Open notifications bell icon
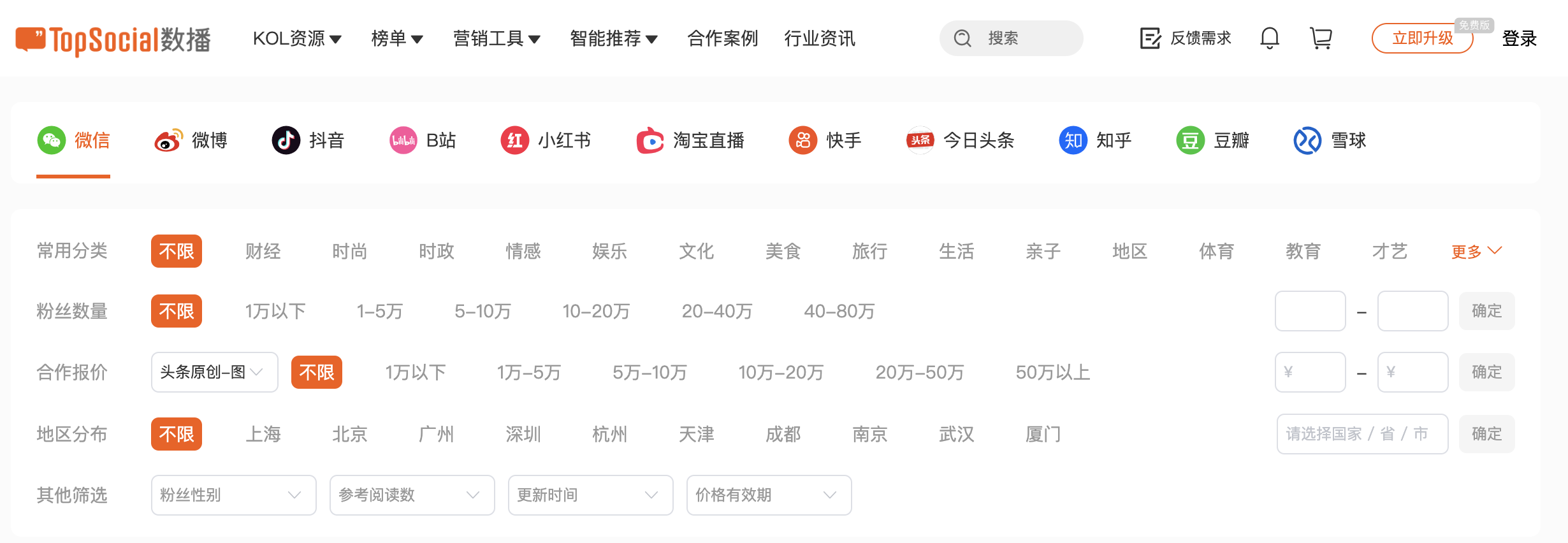 point(1270,38)
